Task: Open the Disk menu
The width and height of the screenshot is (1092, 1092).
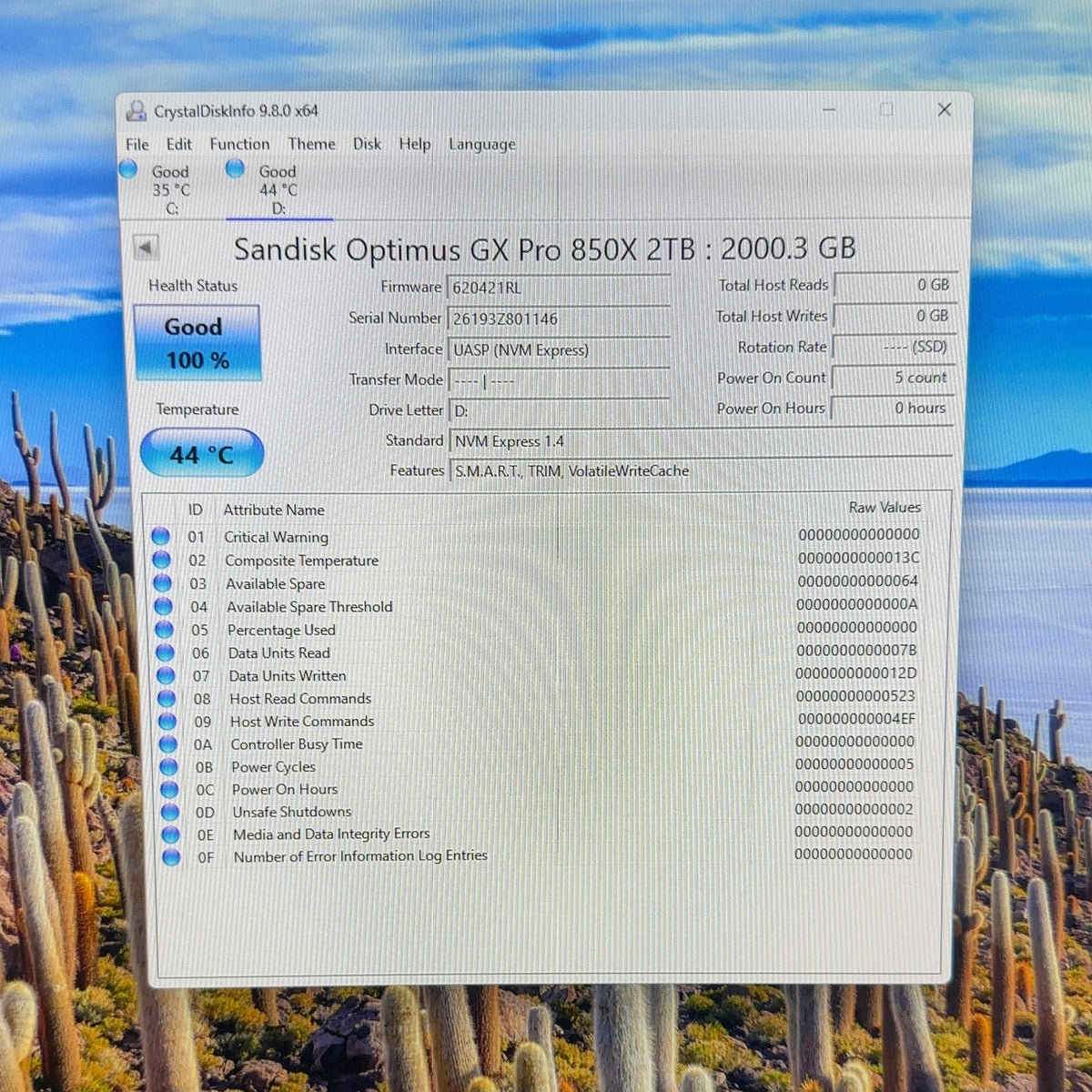Action: (368, 144)
